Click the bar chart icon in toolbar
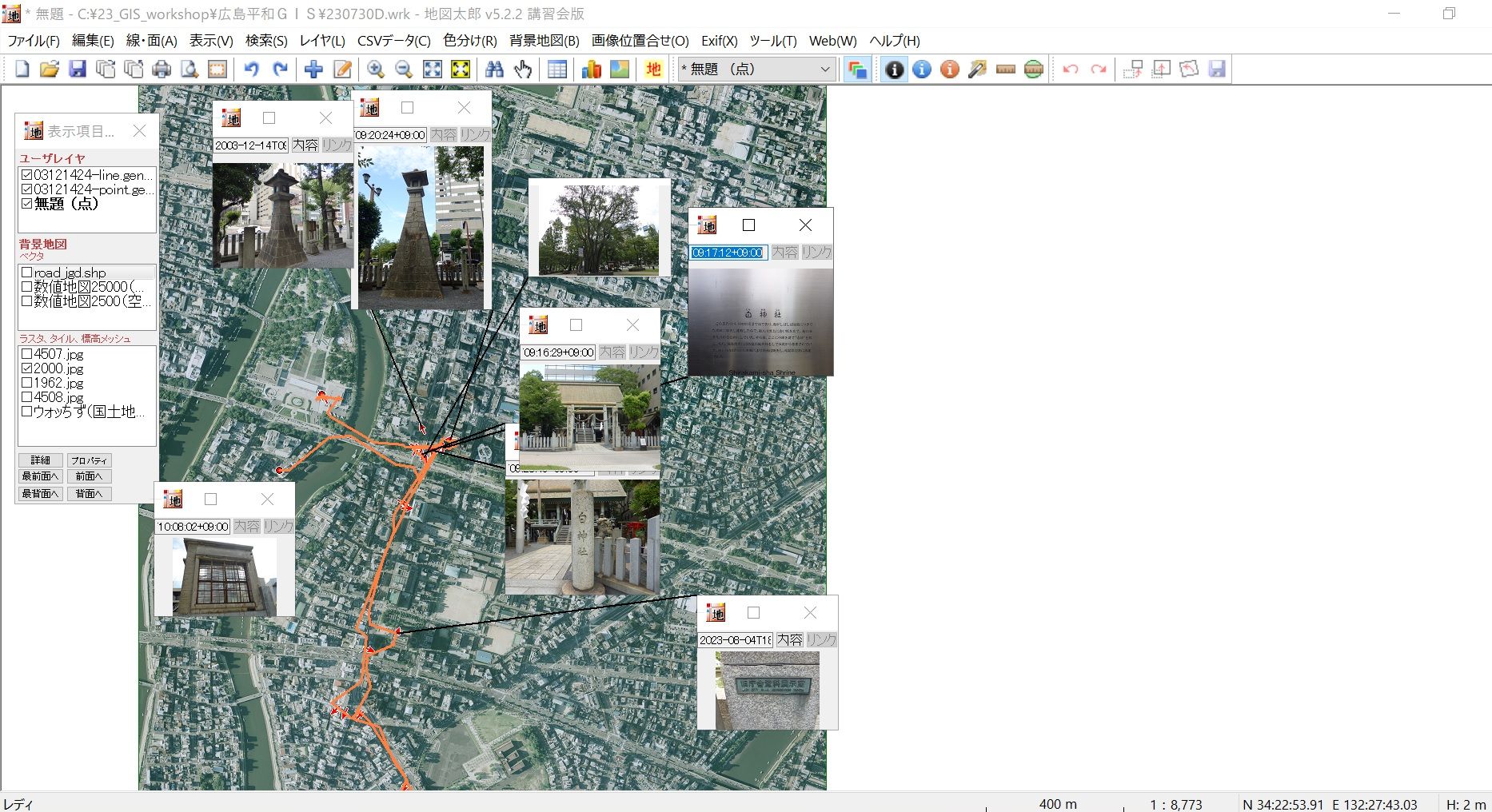1492x812 pixels. coord(592,70)
